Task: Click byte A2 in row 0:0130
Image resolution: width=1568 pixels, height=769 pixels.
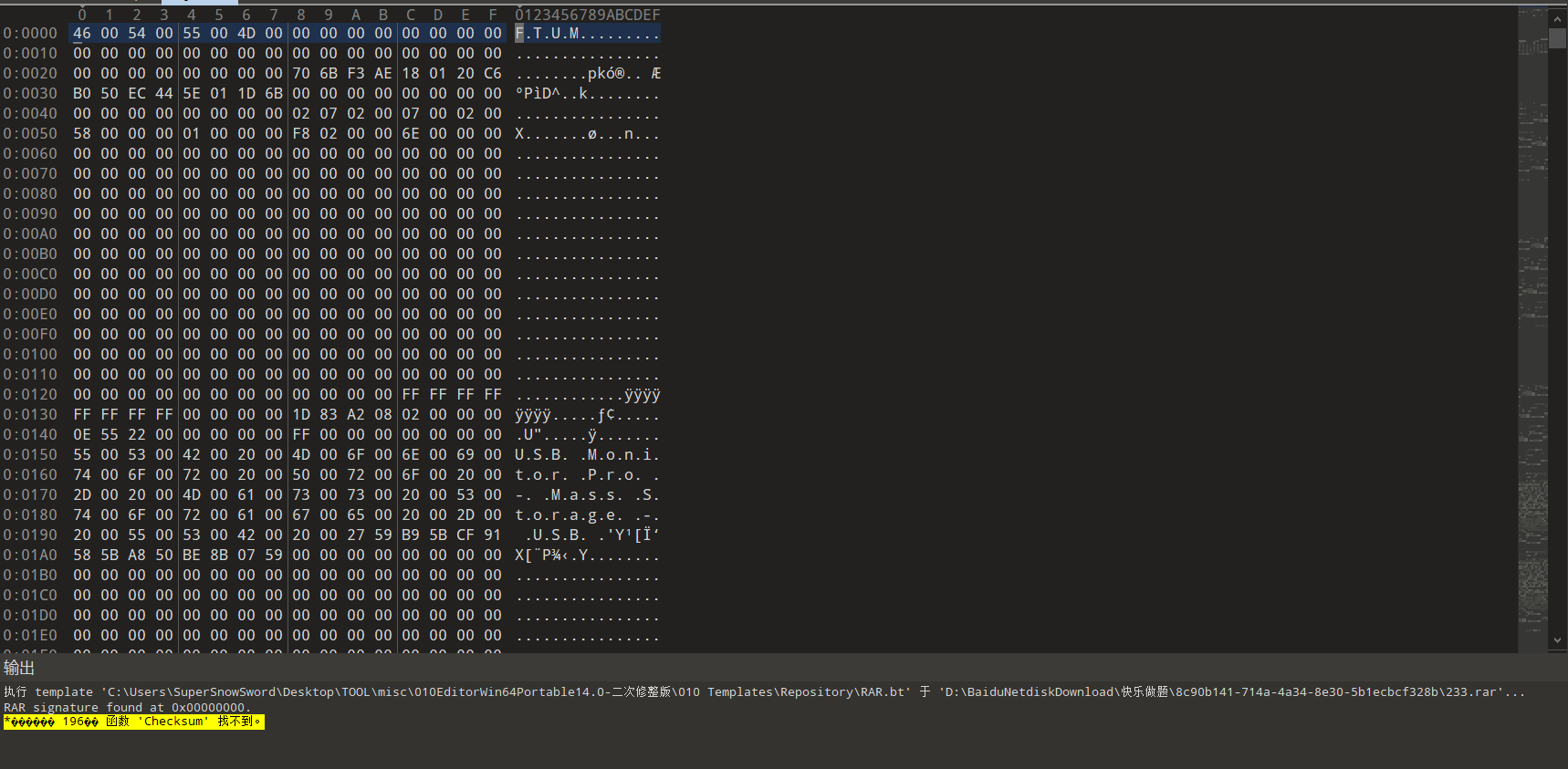Action: click(x=356, y=414)
